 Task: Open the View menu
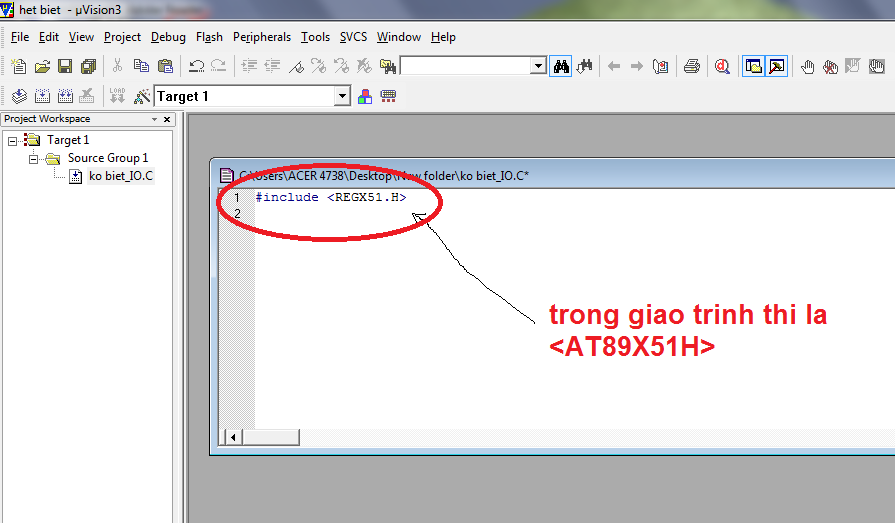point(81,37)
